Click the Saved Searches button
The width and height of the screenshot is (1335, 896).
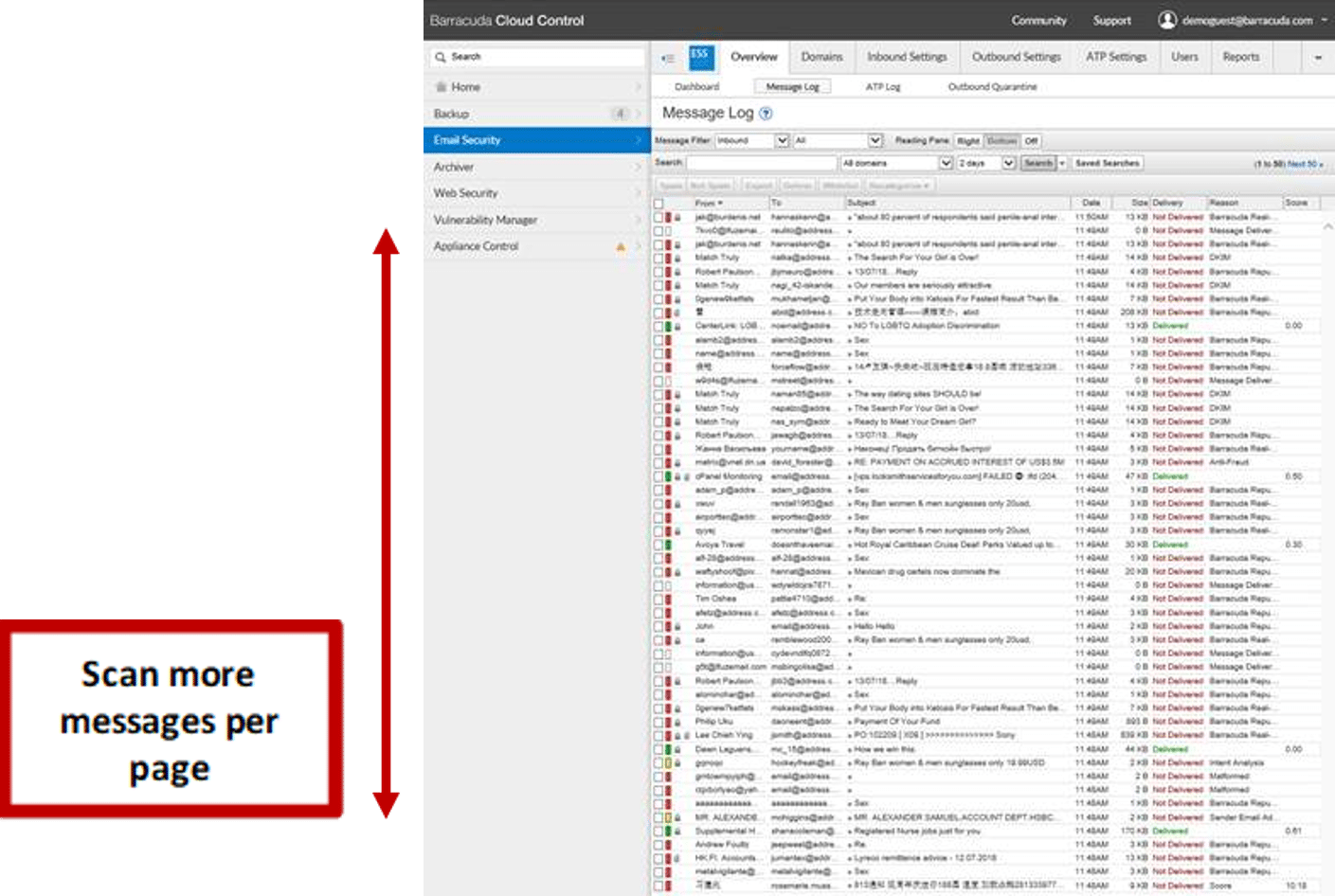tap(1107, 163)
